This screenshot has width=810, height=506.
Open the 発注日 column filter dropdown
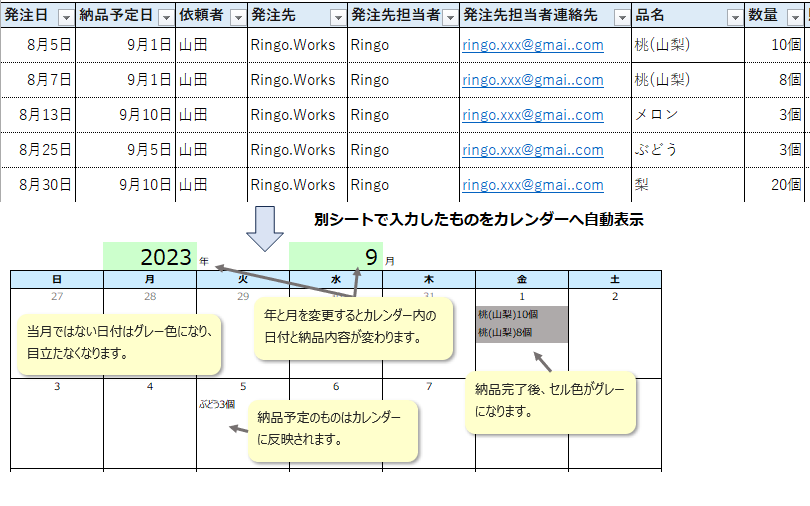[66, 18]
